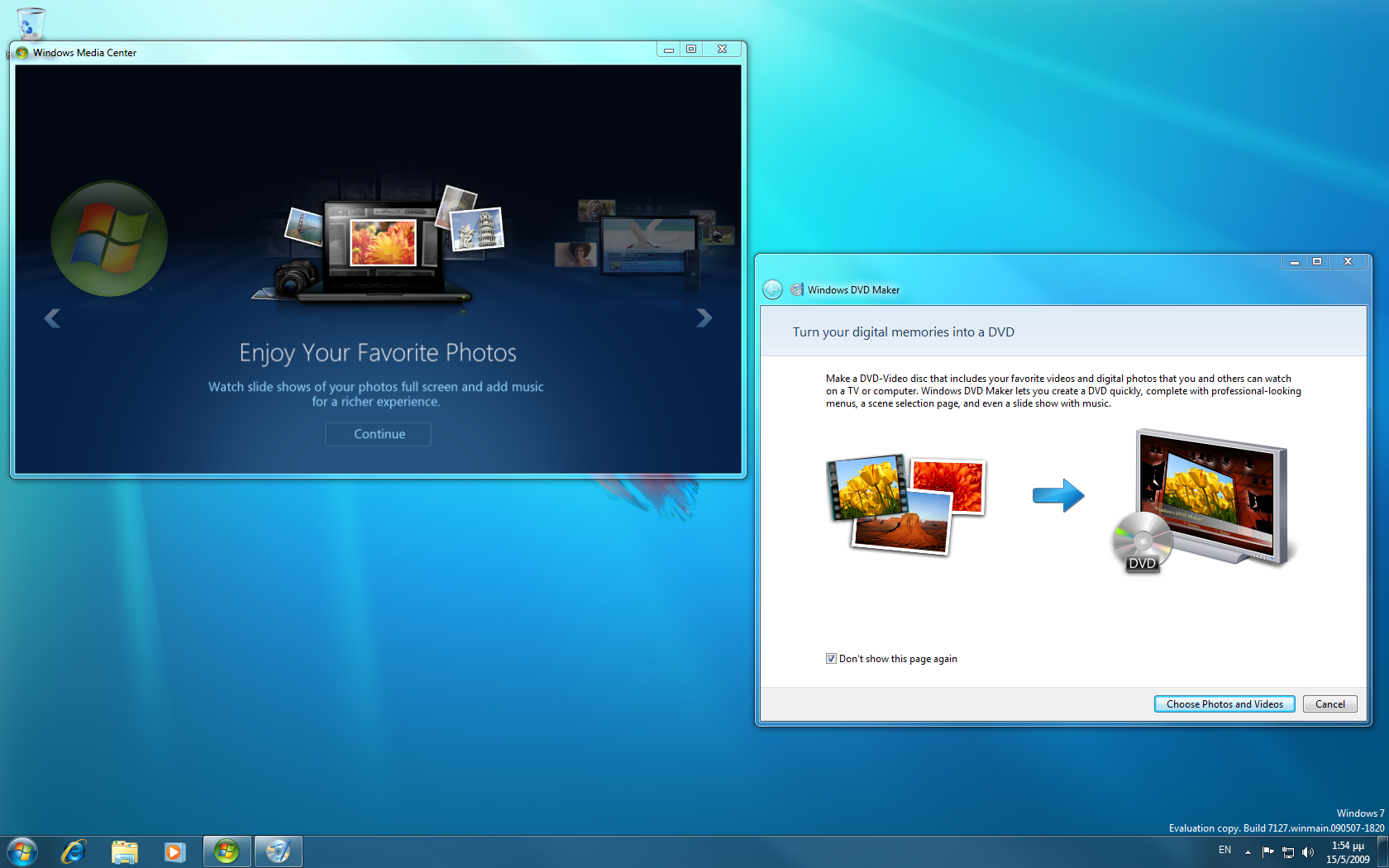Cancel the DVD Maker dialog
Screen dimensions: 1389x868
pyautogui.click(x=1329, y=704)
